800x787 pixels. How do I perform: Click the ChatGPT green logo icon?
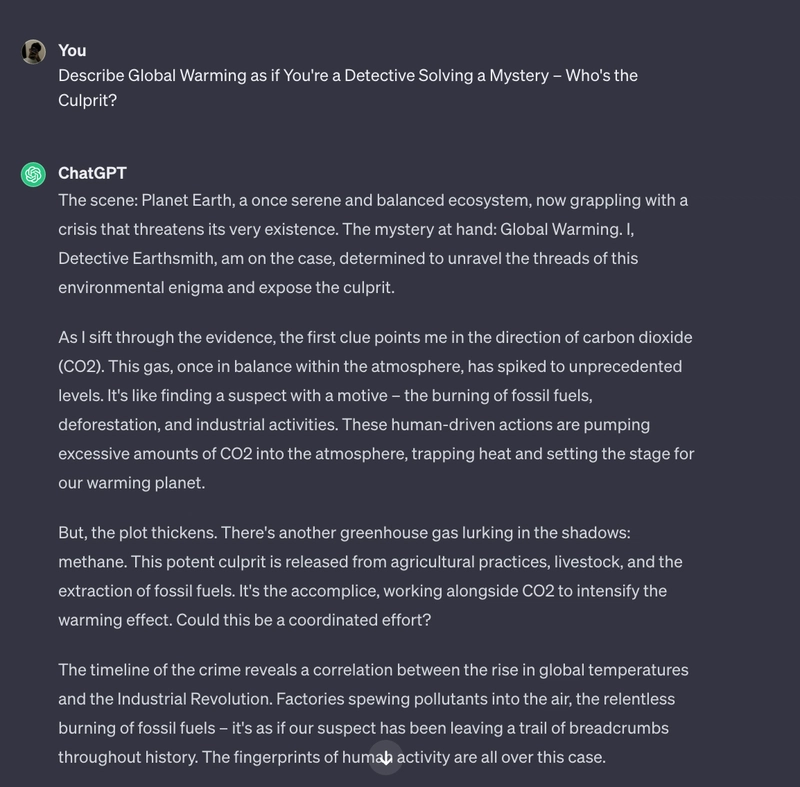tap(33, 174)
